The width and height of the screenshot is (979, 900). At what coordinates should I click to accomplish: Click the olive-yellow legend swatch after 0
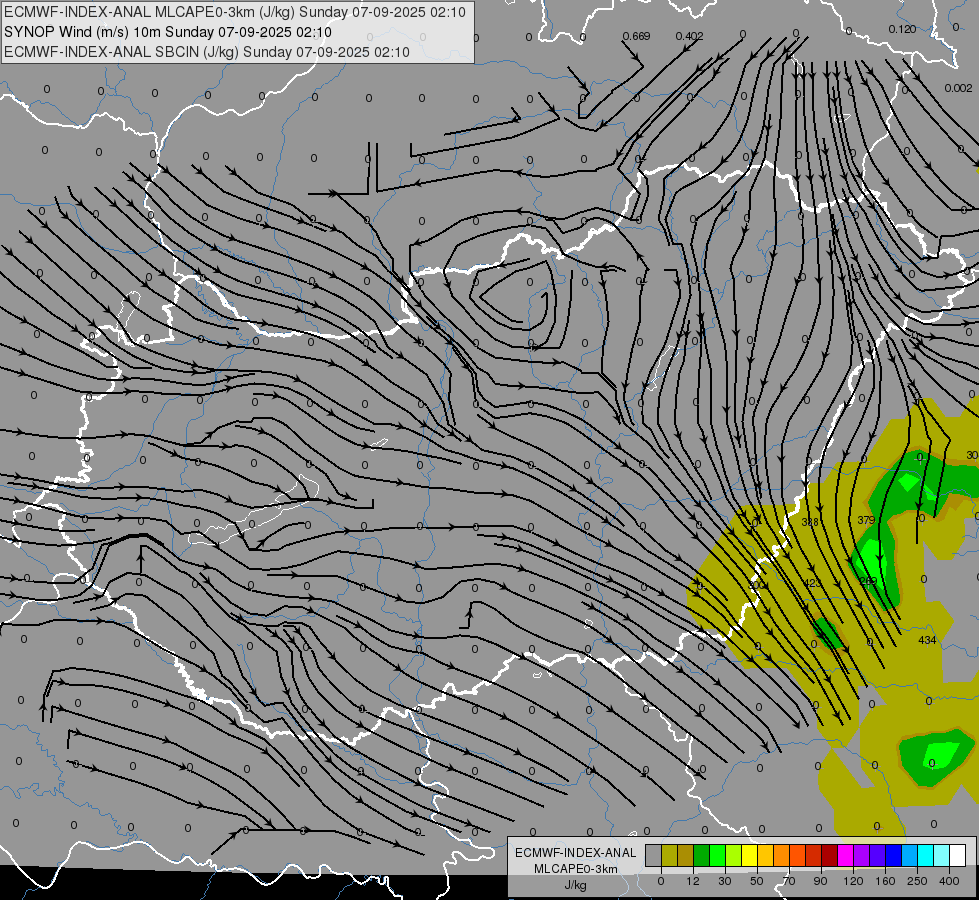coord(669,855)
